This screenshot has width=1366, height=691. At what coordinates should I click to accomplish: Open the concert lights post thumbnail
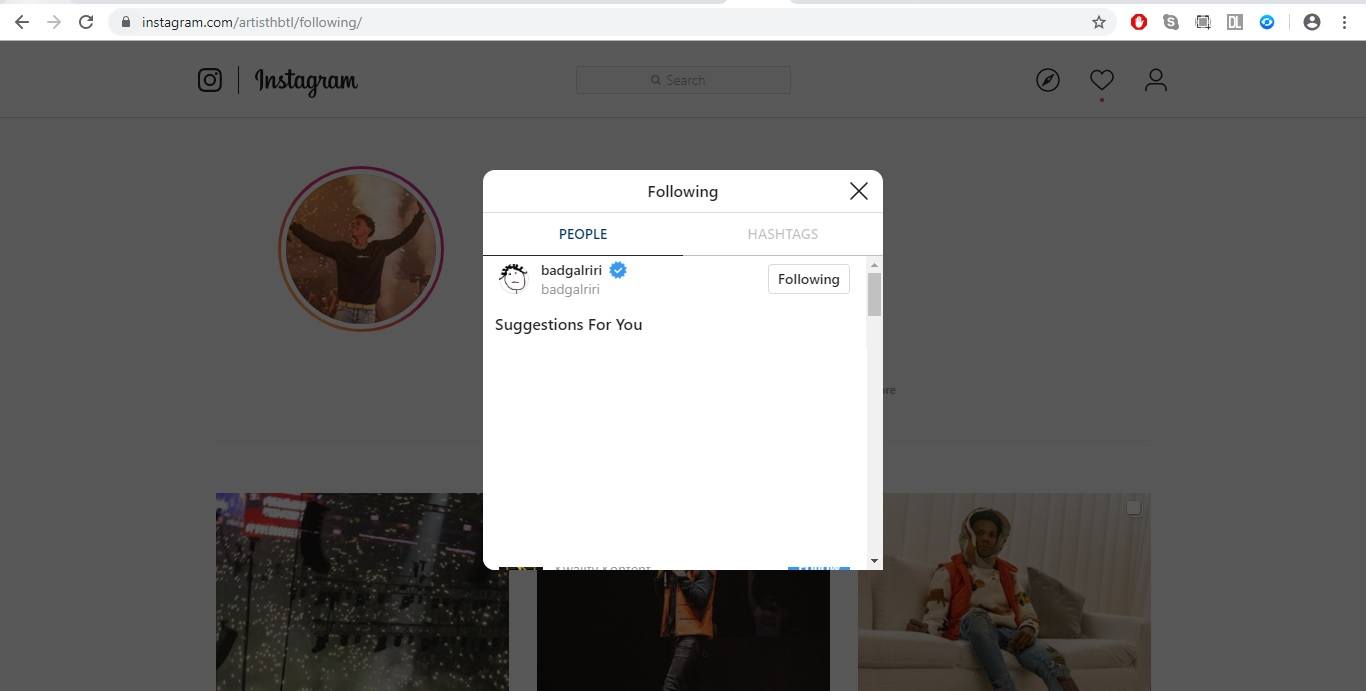[x=362, y=592]
